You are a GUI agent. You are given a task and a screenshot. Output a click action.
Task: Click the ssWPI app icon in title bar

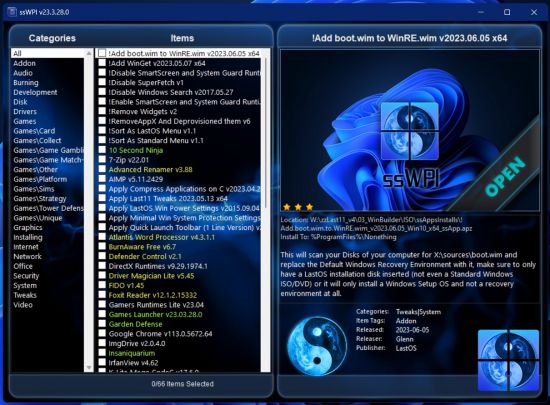(x=12, y=12)
